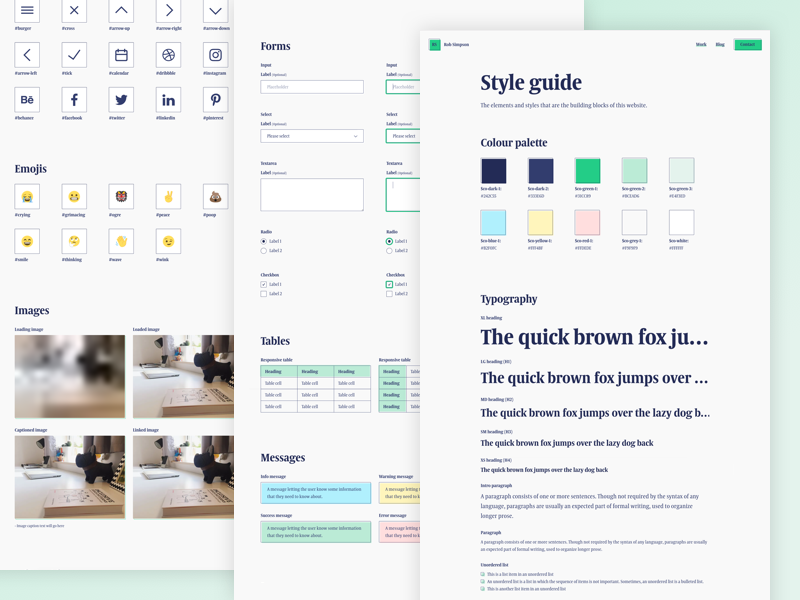Click the #burger menu icon
The height and width of the screenshot is (600, 800).
click(x=27, y=11)
